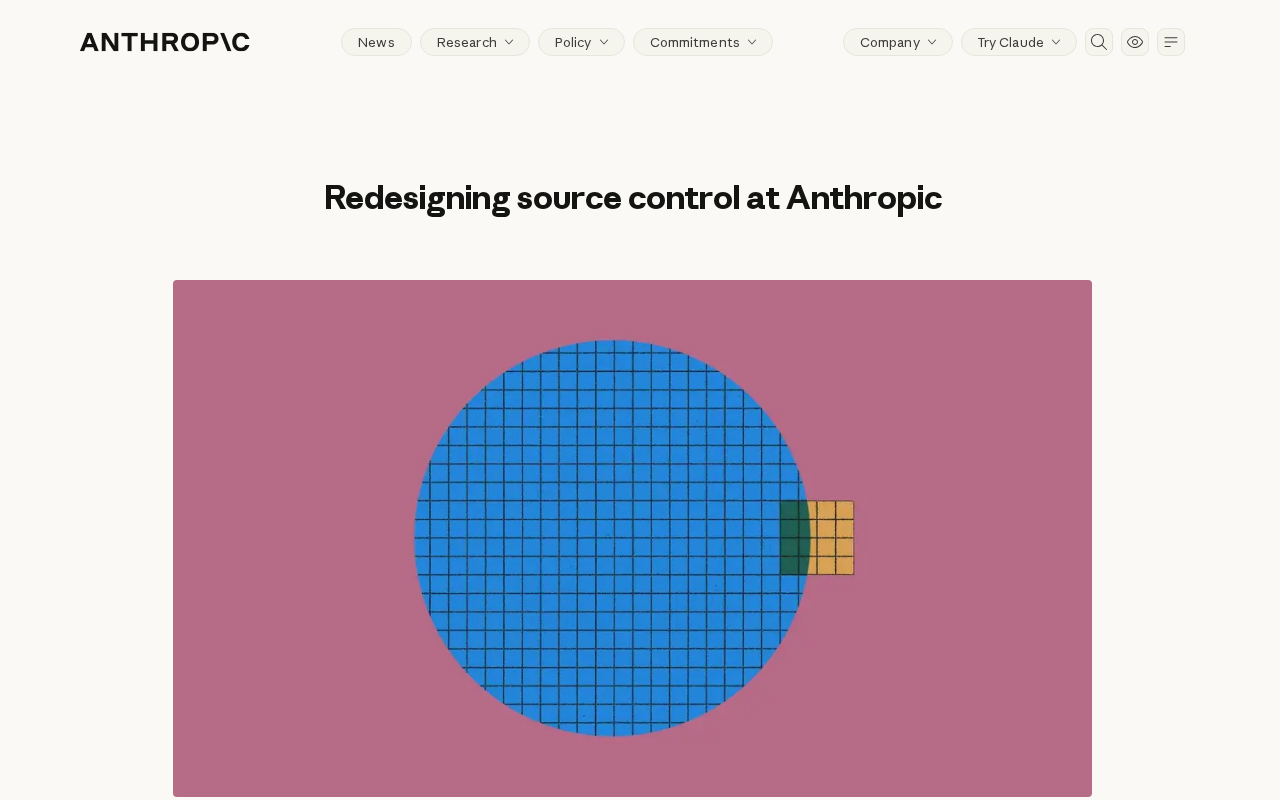Toggle the eye visibility icon

click(x=1135, y=42)
